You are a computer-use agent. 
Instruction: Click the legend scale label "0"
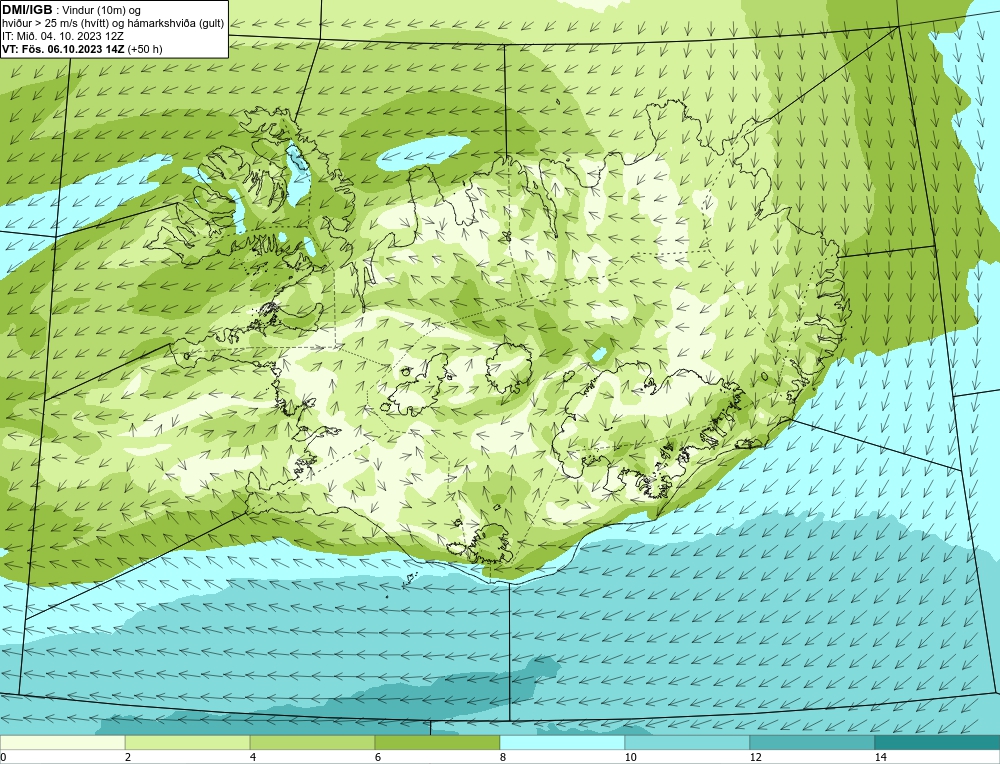[x=3, y=757]
